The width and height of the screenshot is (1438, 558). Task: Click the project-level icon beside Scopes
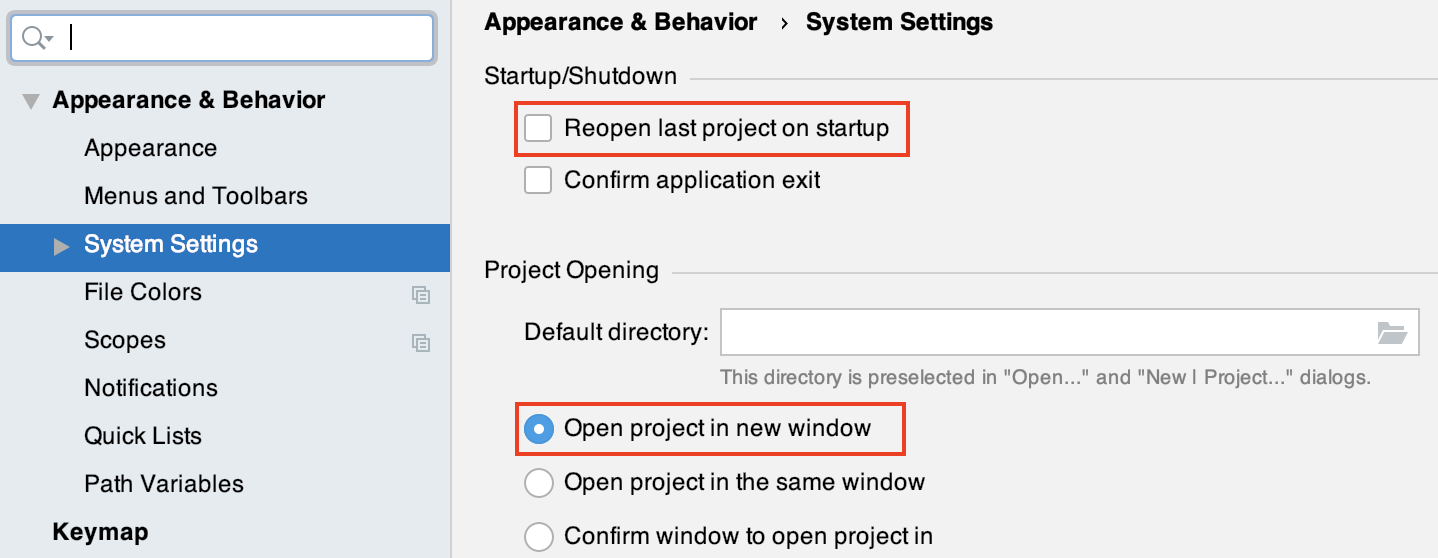click(x=421, y=342)
